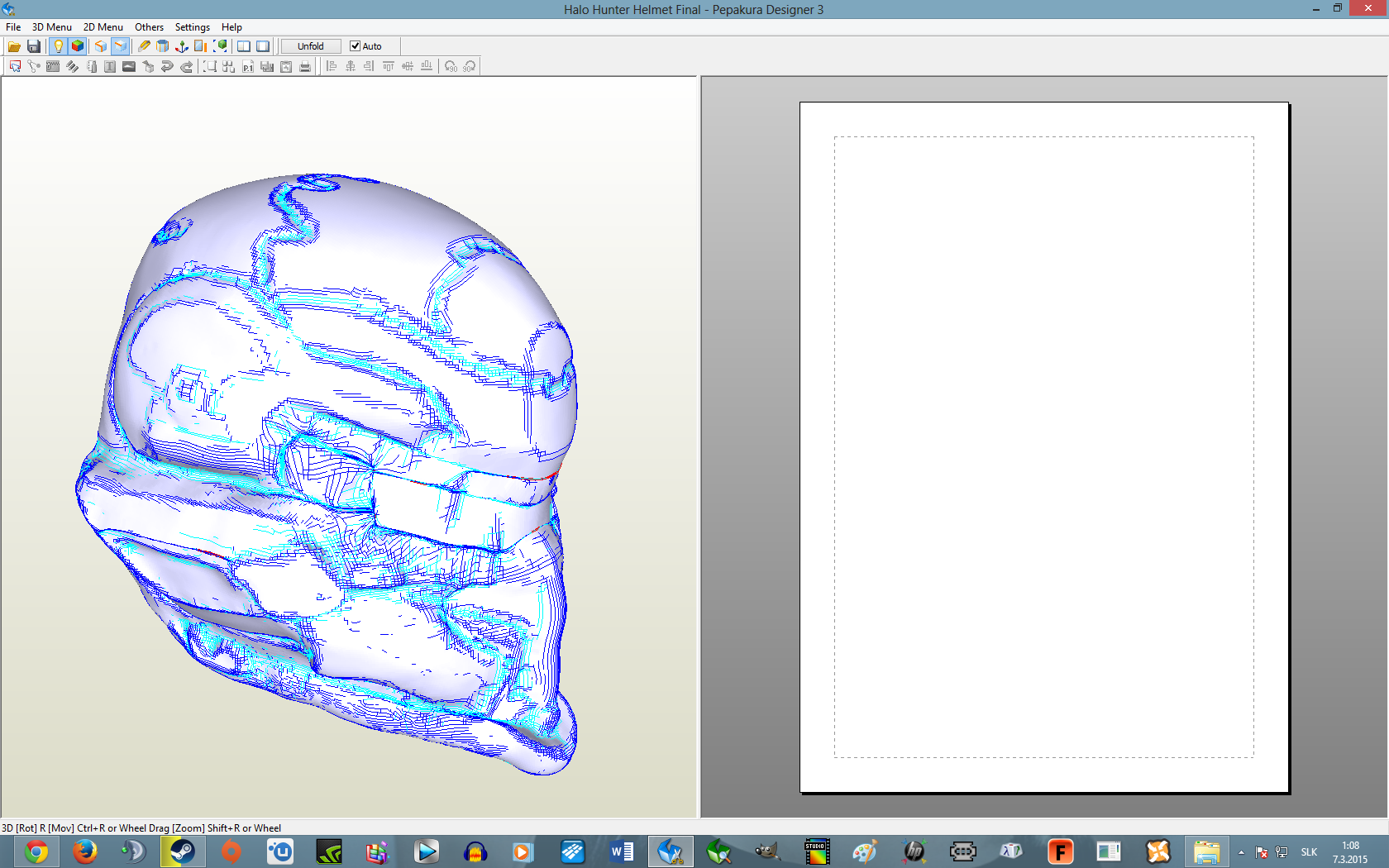Open the Settings menu
The height and width of the screenshot is (868, 1389).
pos(193,27)
